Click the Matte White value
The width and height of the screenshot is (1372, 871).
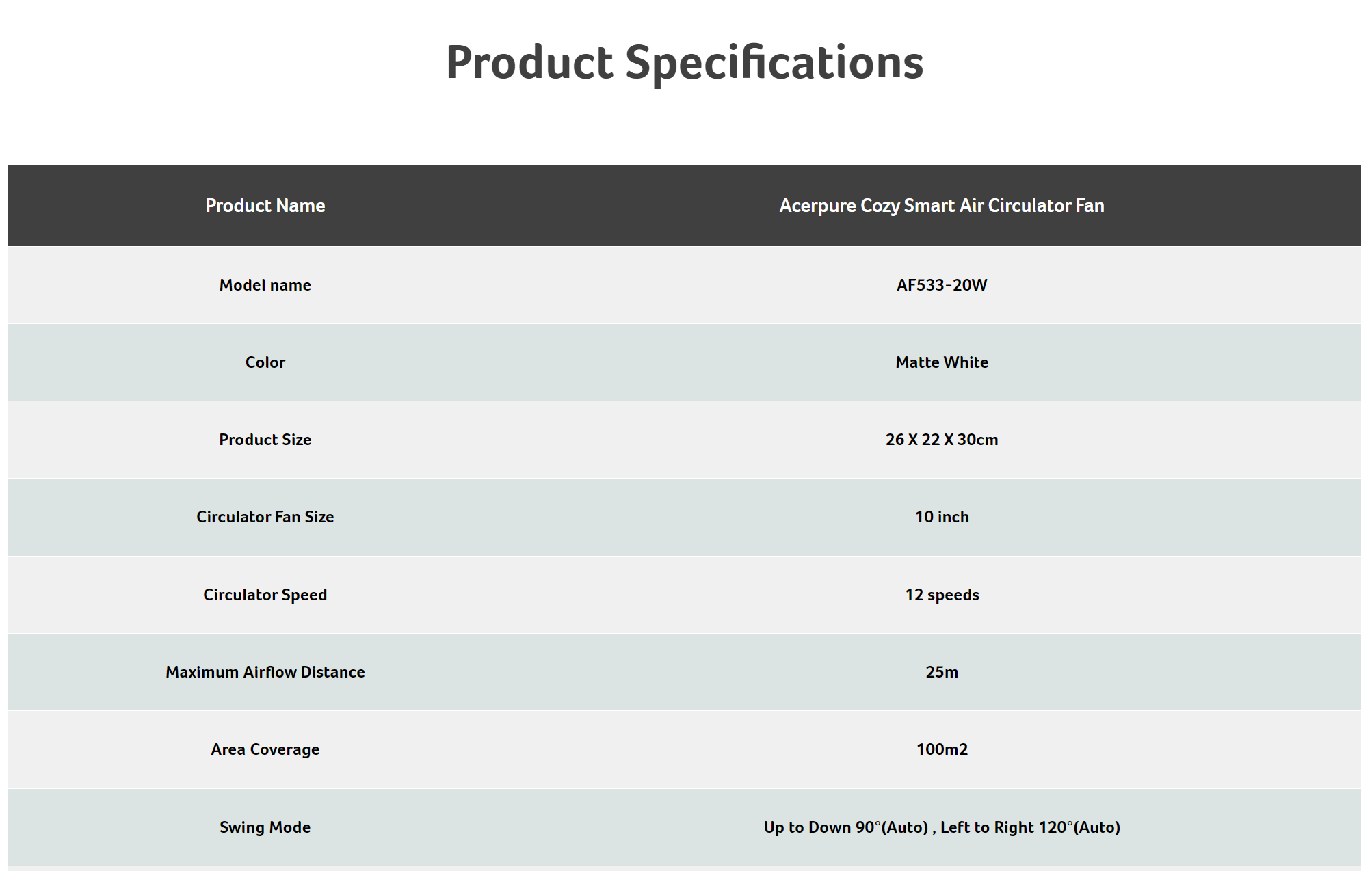(942, 362)
